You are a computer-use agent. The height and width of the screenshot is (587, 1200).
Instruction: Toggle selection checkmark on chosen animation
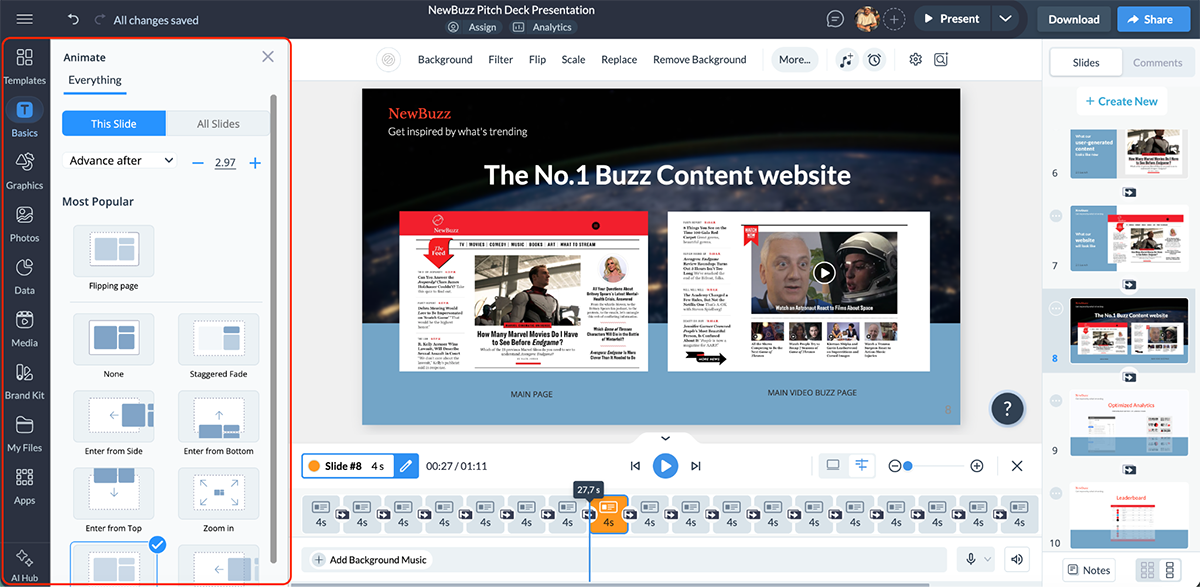click(x=156, y=545)
